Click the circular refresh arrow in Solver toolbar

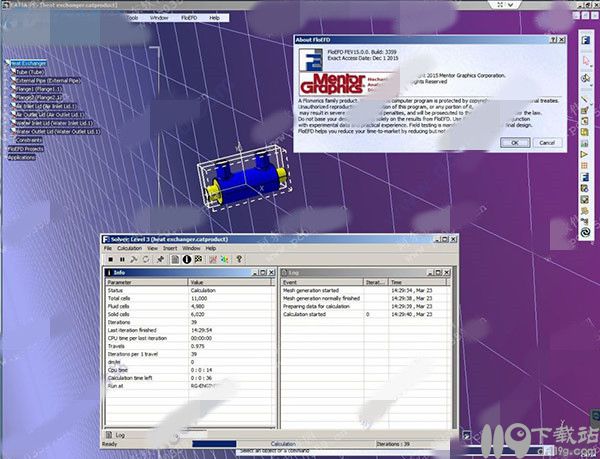click(x=146, y=259)
